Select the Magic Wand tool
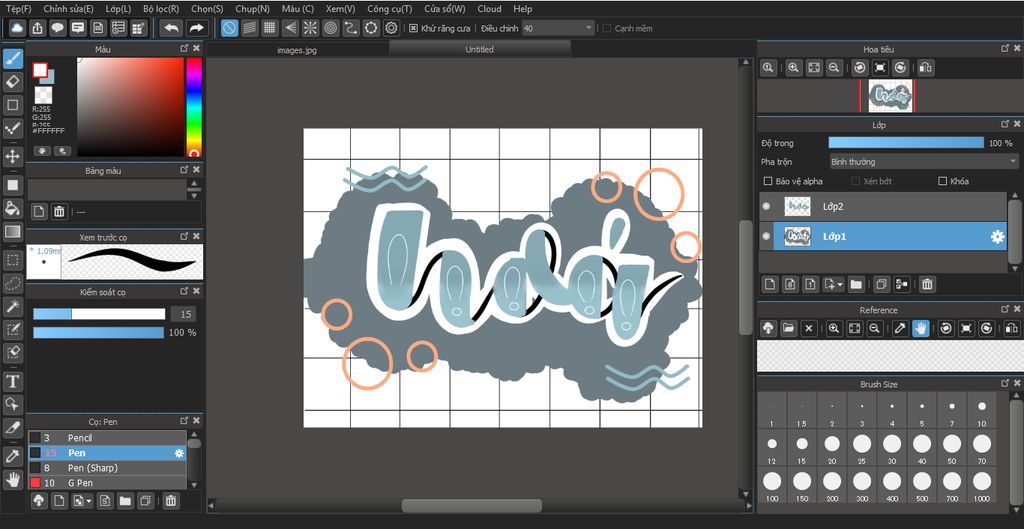The height and width of the screenshot is (529, 1024). click(x=12, y=306)
